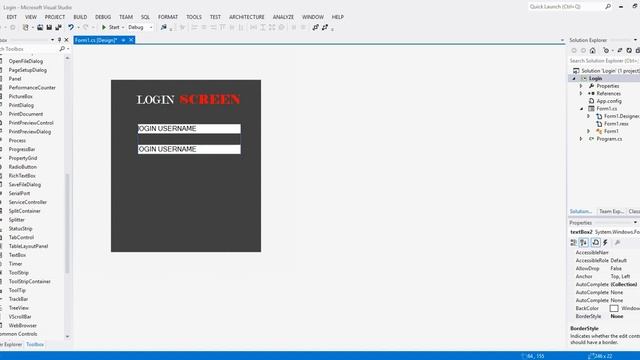Collapse the Login project node
Viewport: 640px width, 360px height.
[x=574, y=78]
